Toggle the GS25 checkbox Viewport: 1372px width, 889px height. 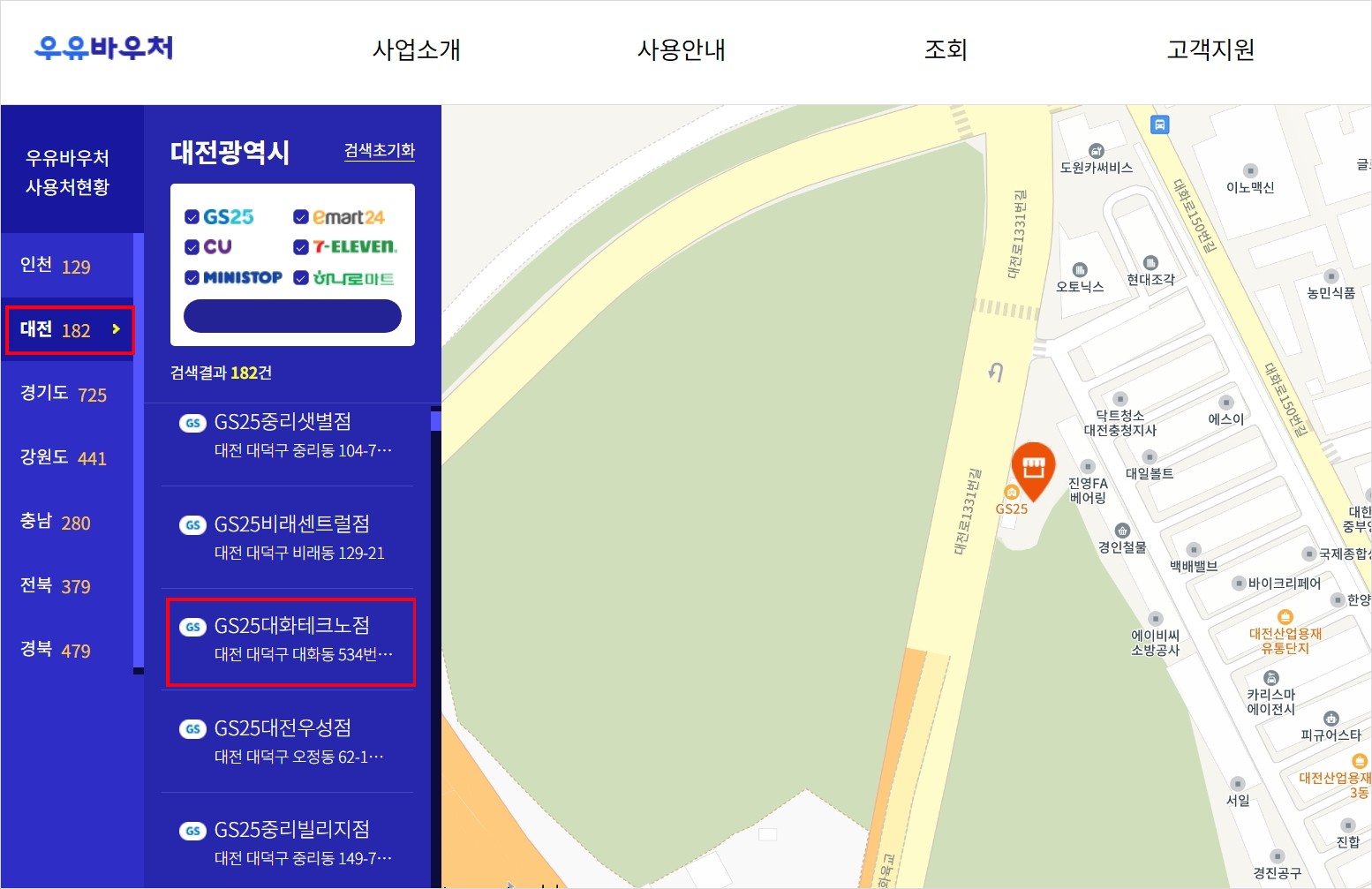(x=192, y=217)
